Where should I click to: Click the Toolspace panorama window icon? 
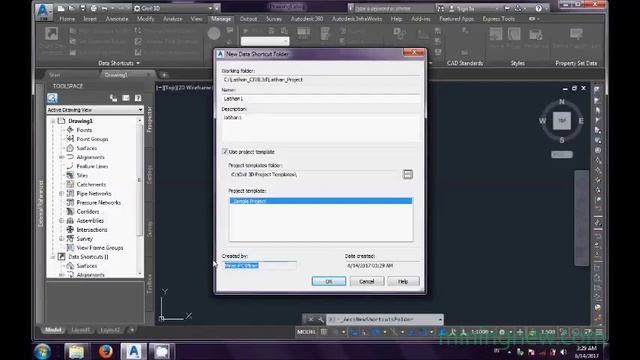tap(126, 98)
